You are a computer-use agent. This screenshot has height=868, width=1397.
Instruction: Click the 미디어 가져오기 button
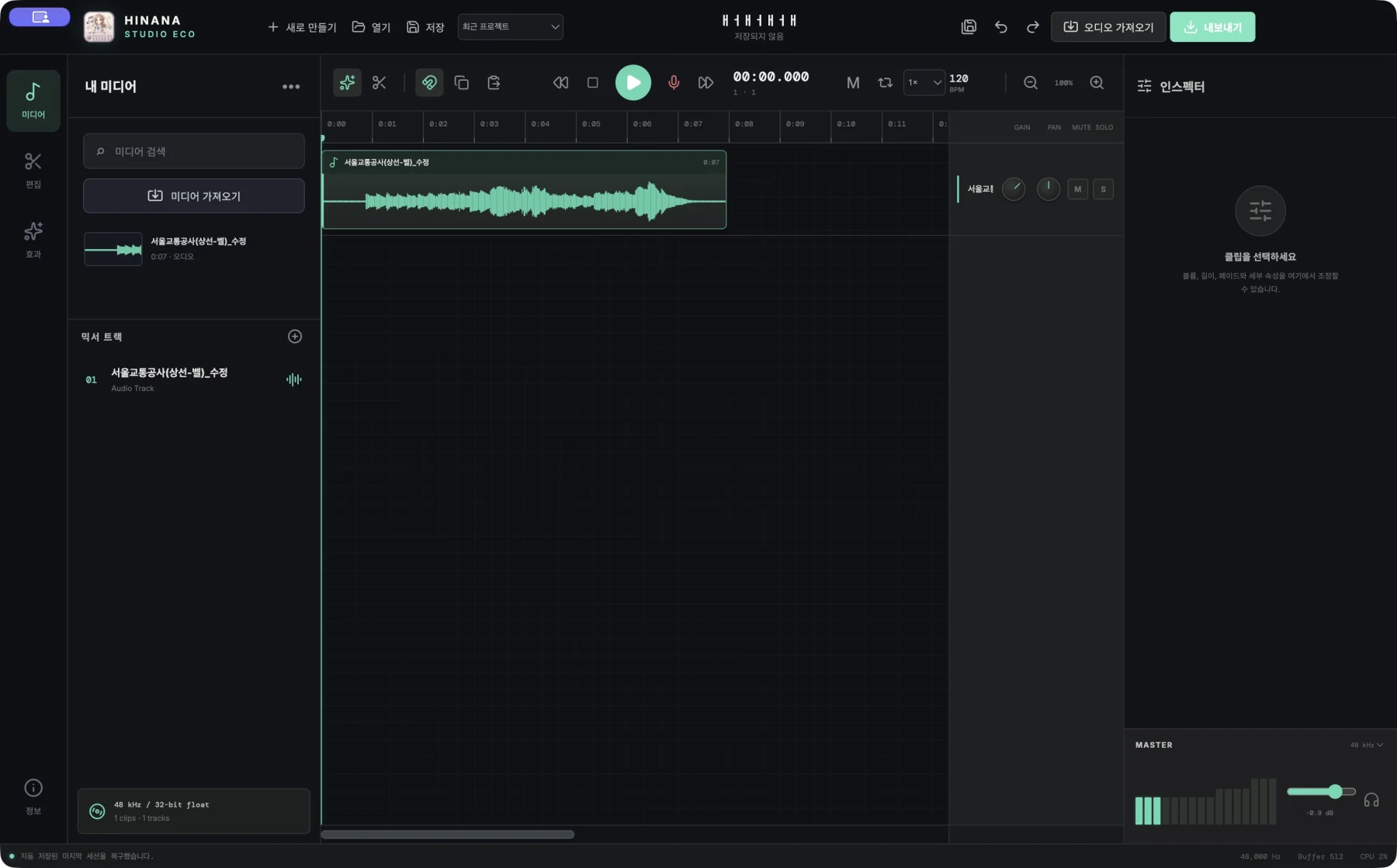[x=194, y=196]
